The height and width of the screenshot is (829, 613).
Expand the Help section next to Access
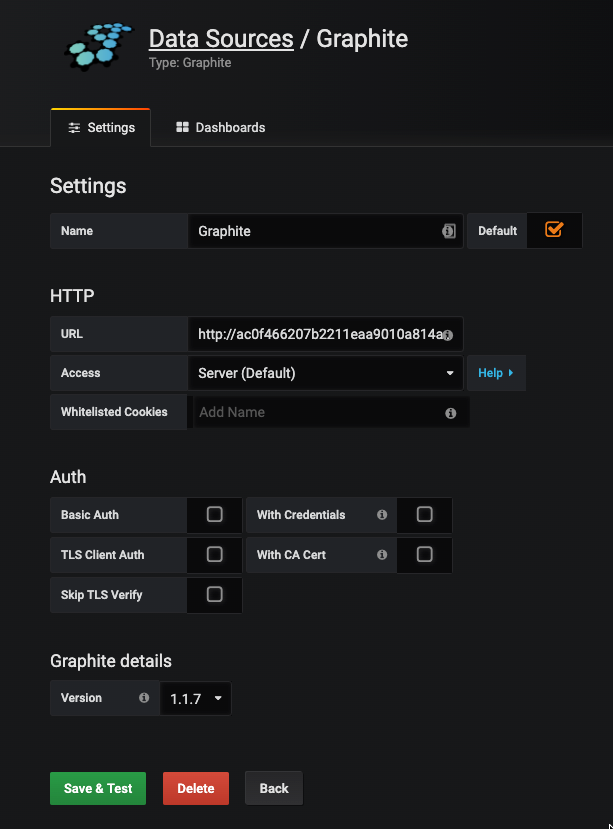496,372
